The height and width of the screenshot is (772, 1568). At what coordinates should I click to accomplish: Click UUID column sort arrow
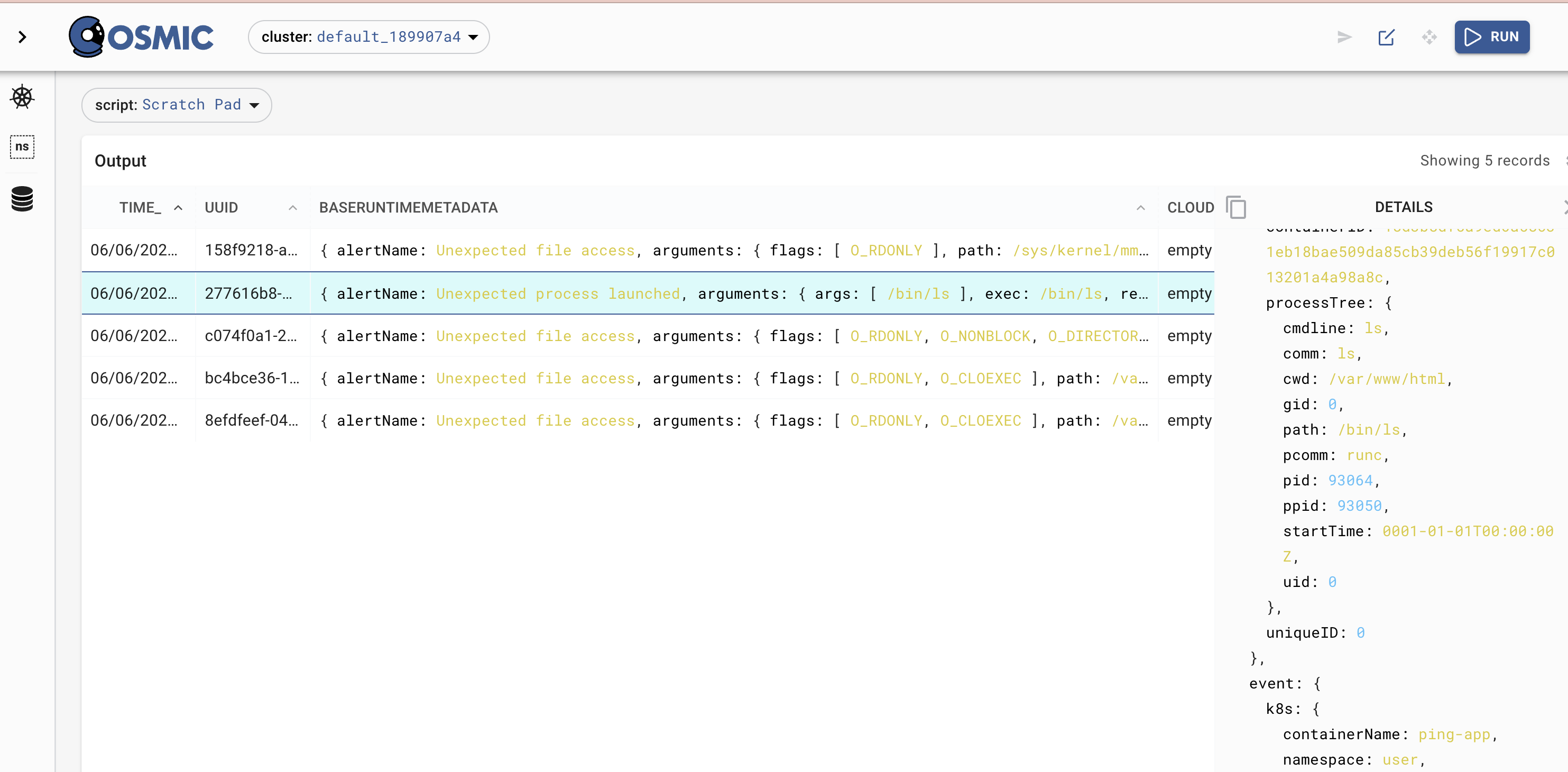click(x=293, y=208)
